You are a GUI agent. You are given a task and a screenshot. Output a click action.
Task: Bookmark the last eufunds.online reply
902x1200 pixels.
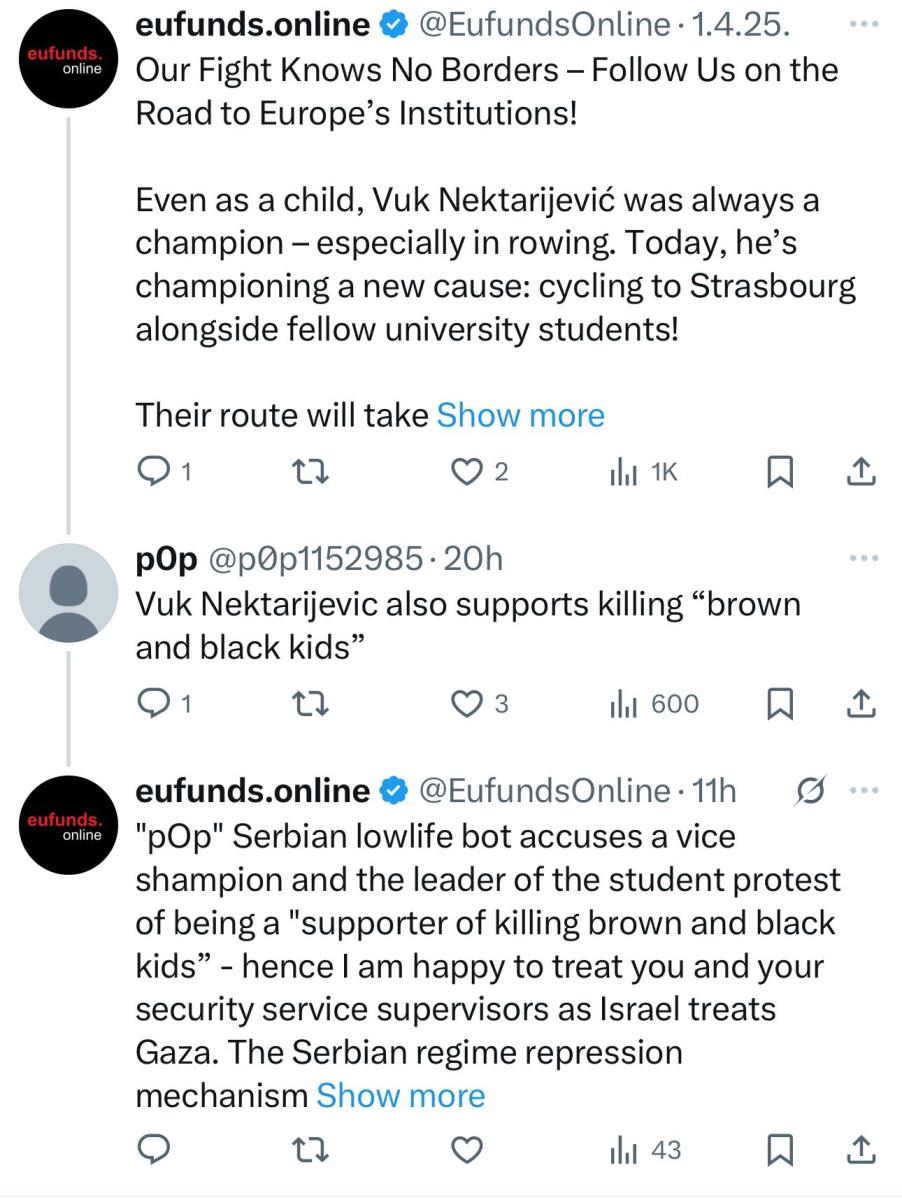[x=779, y=1151]
